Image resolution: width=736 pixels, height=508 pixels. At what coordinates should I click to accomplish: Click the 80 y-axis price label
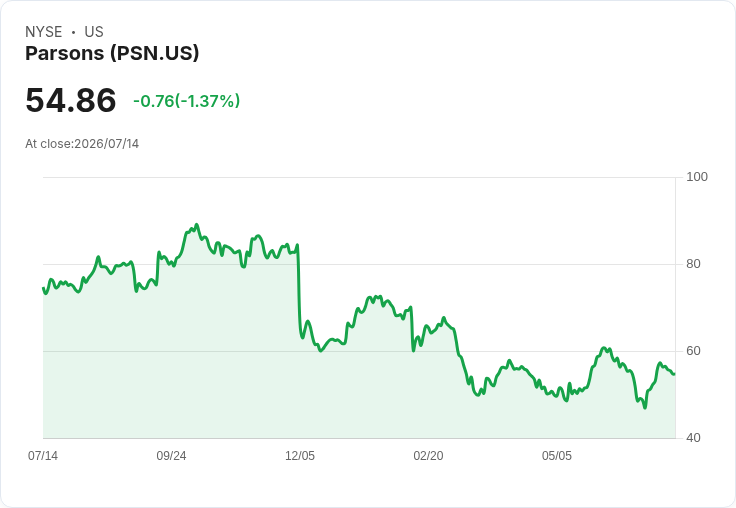[693, 264]
